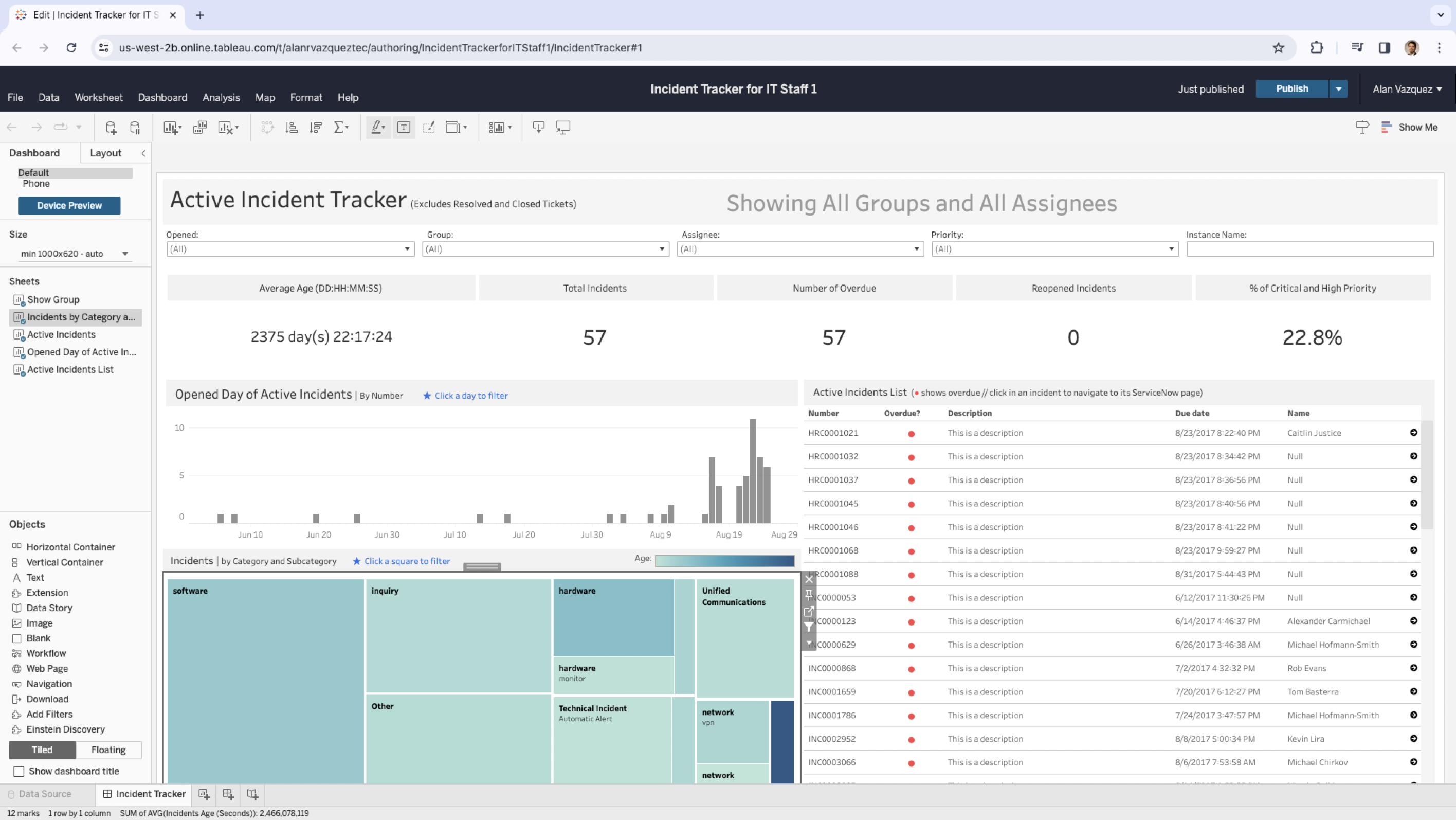
Task: Click the Show Me button
Action: point(1410,127)
